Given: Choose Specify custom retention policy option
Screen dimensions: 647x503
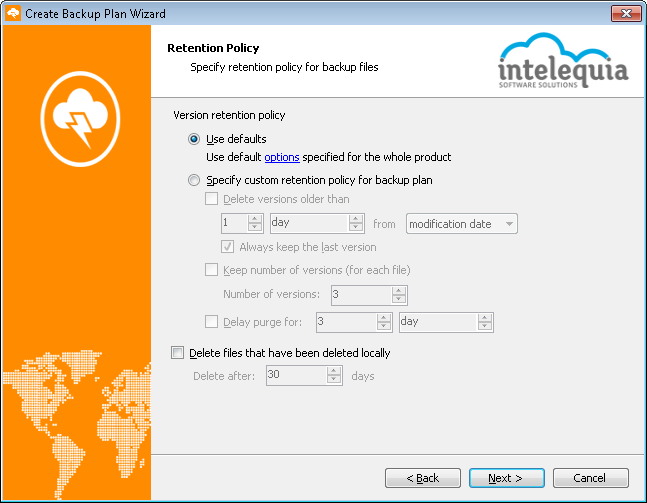Looking at the screenshot, I should (x=194, y=180).
